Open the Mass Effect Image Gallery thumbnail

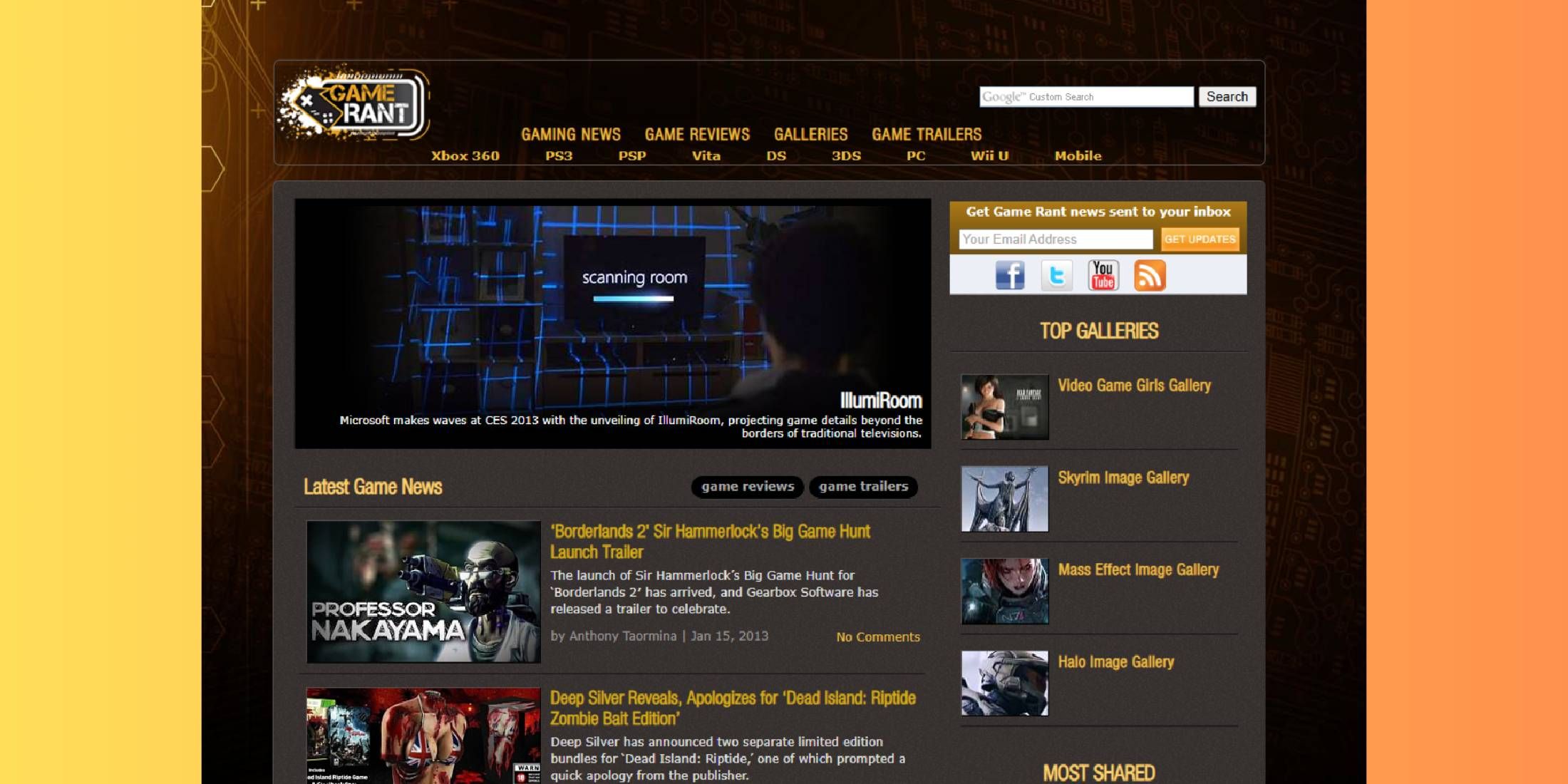(1005, 592)
